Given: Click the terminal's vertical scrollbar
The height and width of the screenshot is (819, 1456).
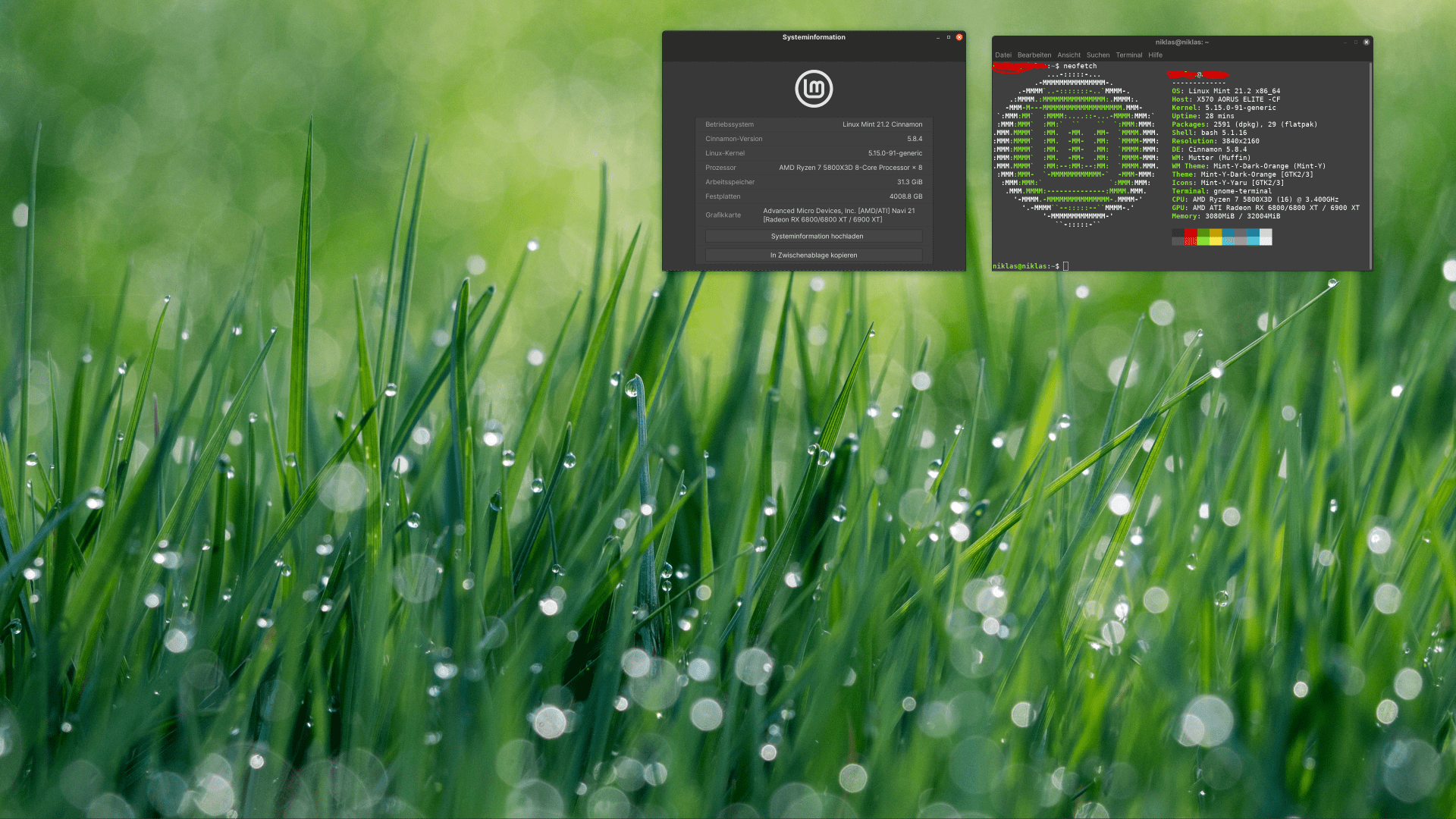Looking at the screenshot, I should (x=1370, y=165).
